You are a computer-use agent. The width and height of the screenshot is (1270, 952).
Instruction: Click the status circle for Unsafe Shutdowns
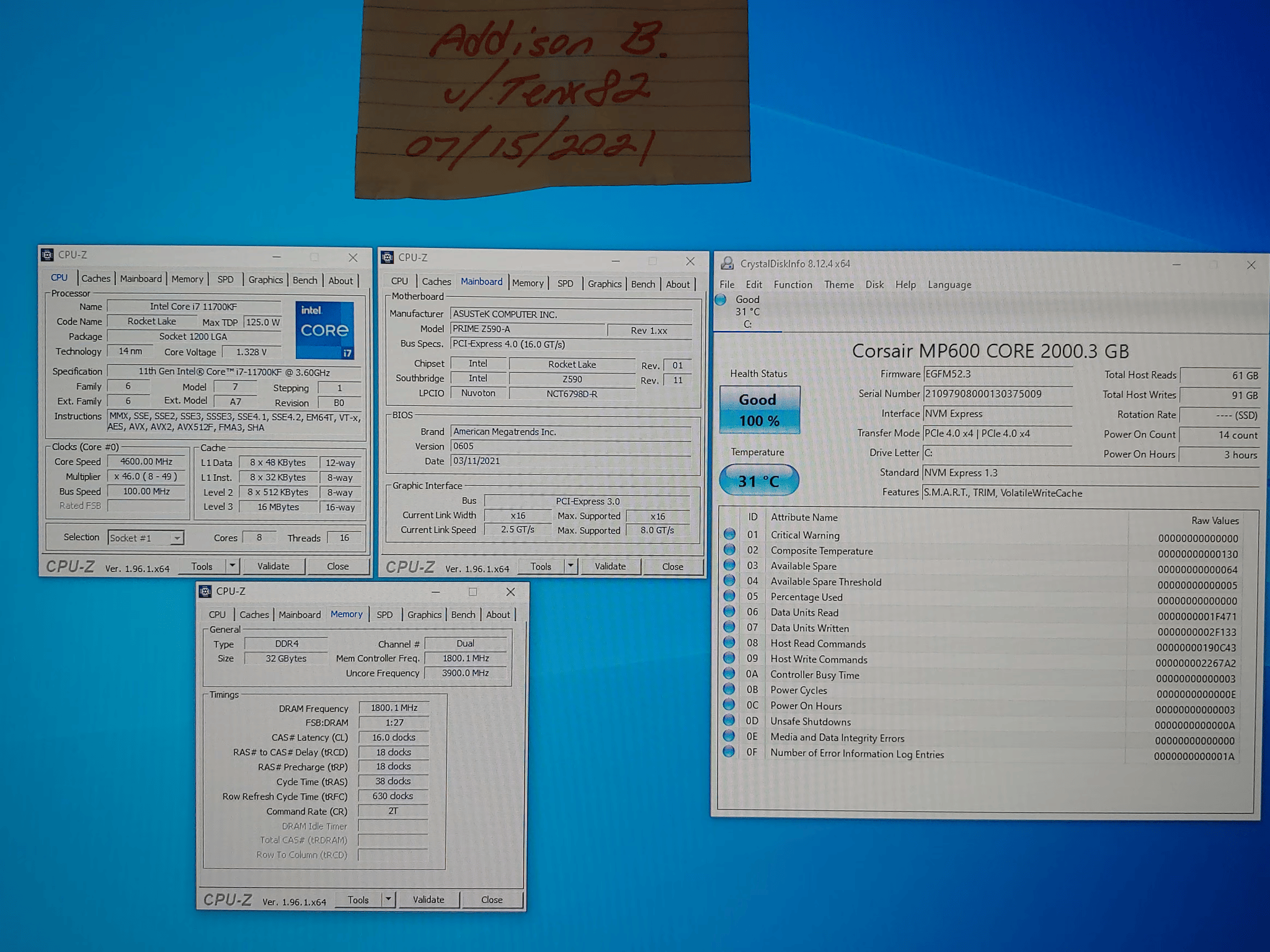click(729, 720)
